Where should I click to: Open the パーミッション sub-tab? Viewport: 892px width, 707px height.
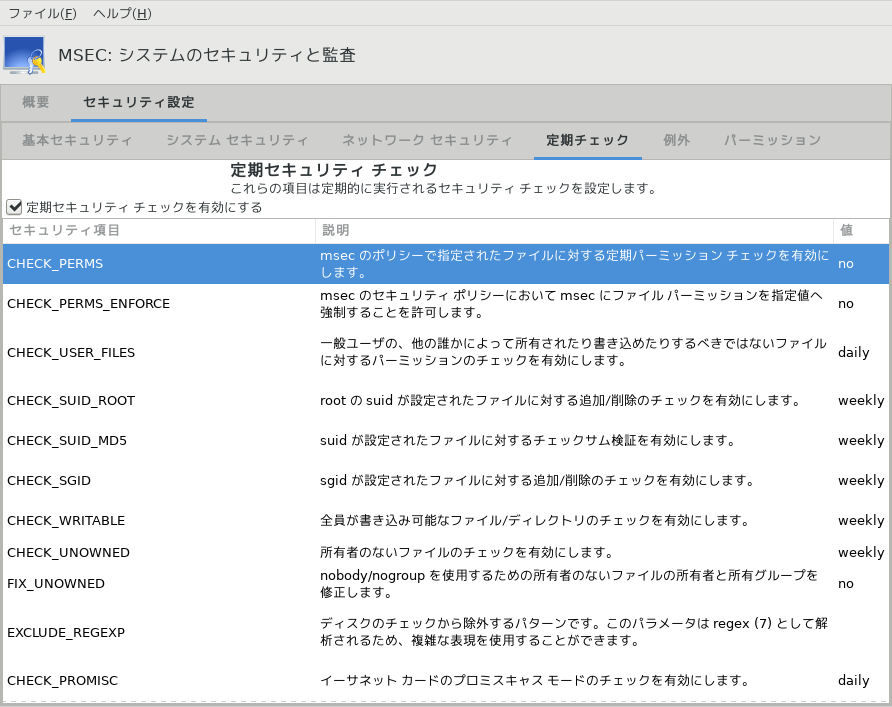[x=772, y=140]
